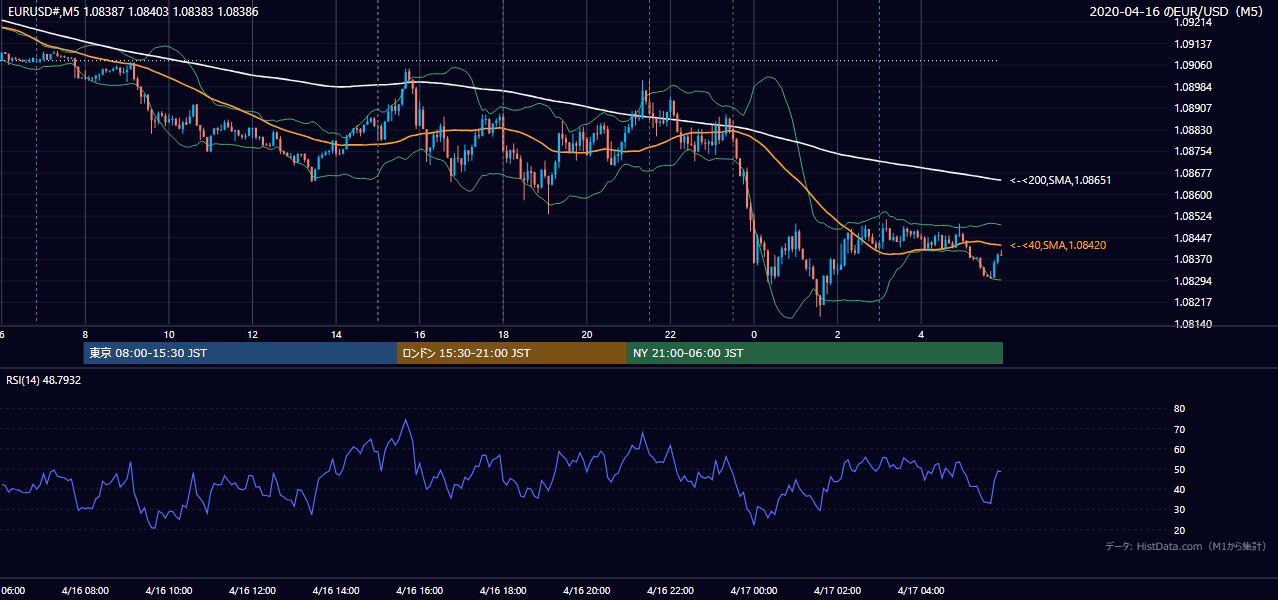
Task: Click hour label 18 under the price chart
Action: tap(503, 334)
